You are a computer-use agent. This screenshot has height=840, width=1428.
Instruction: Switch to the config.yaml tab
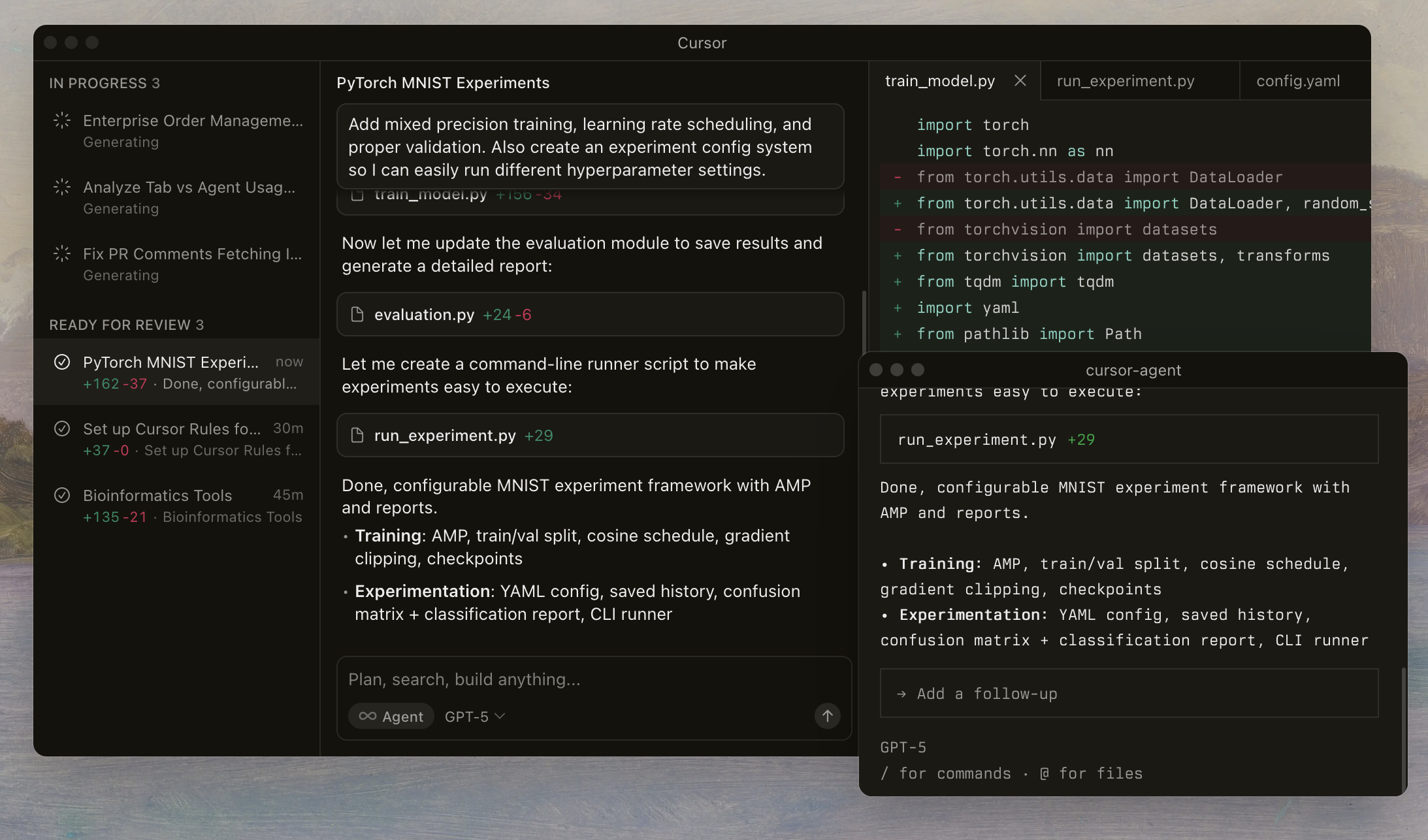(x=1297, y=80)
